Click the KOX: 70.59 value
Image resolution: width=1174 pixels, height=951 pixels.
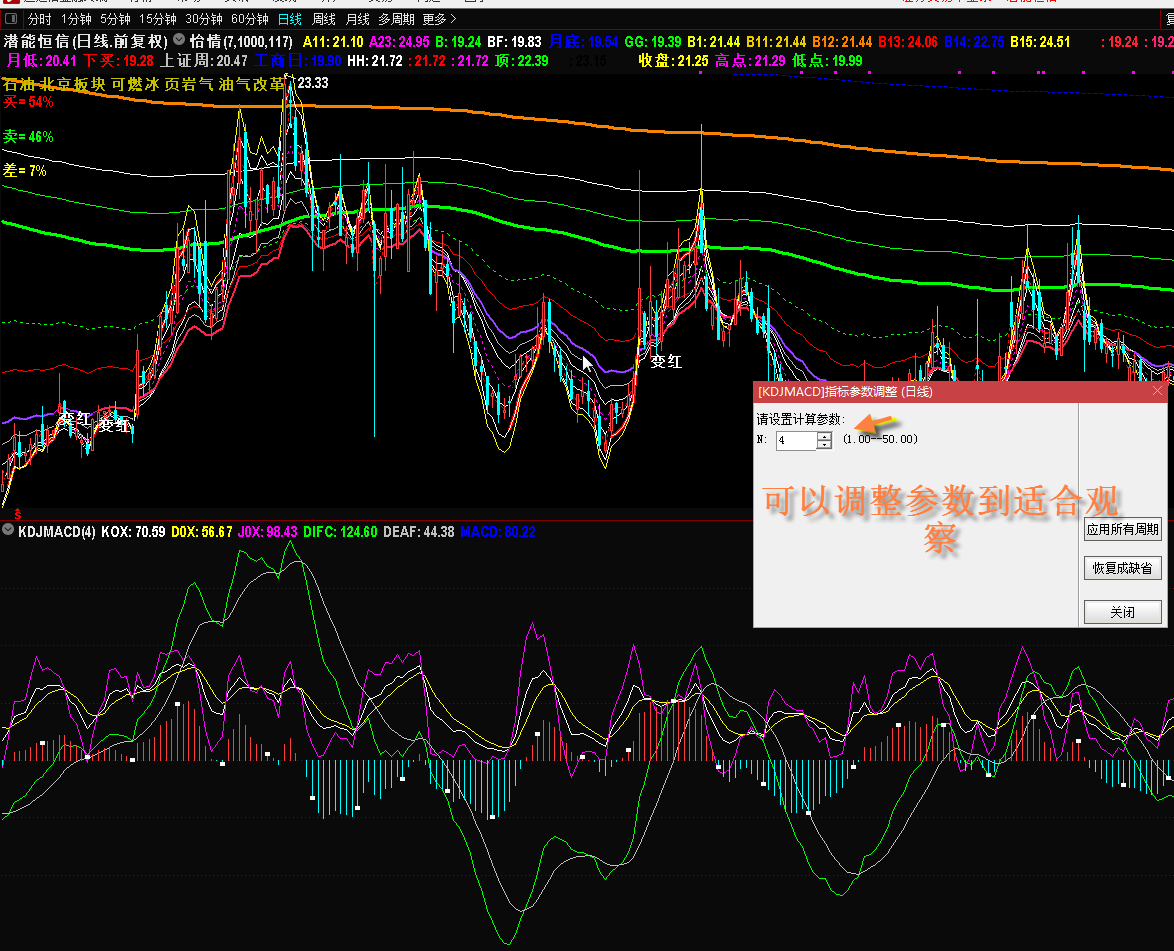(x=133, y=532)
